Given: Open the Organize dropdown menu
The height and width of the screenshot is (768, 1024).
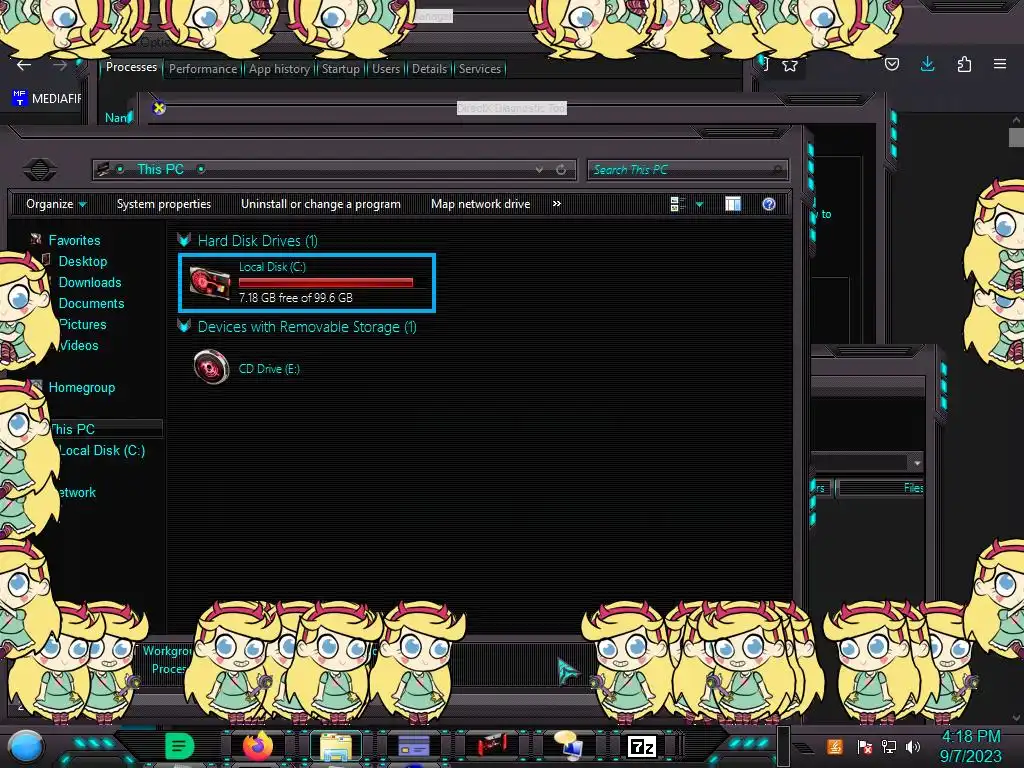Looking at the screenshot, I should point(56,204).
